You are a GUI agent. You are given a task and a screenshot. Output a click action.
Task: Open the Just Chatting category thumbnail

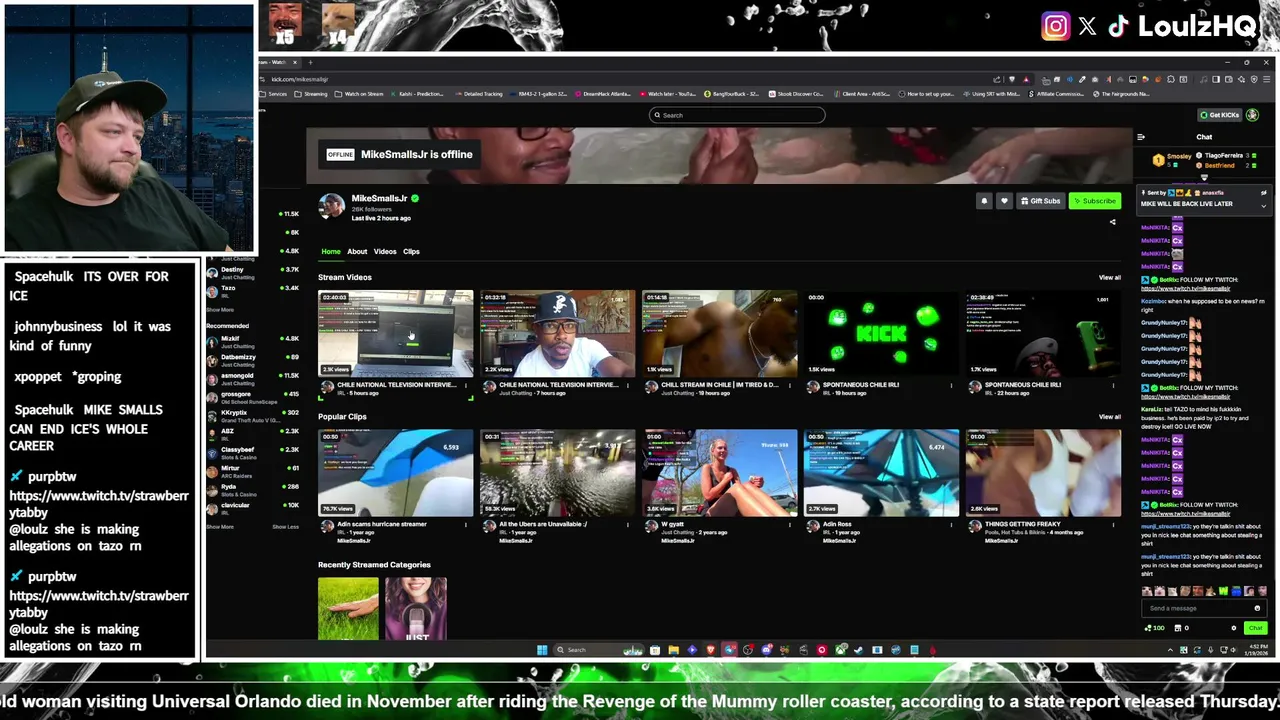[416, 608]
